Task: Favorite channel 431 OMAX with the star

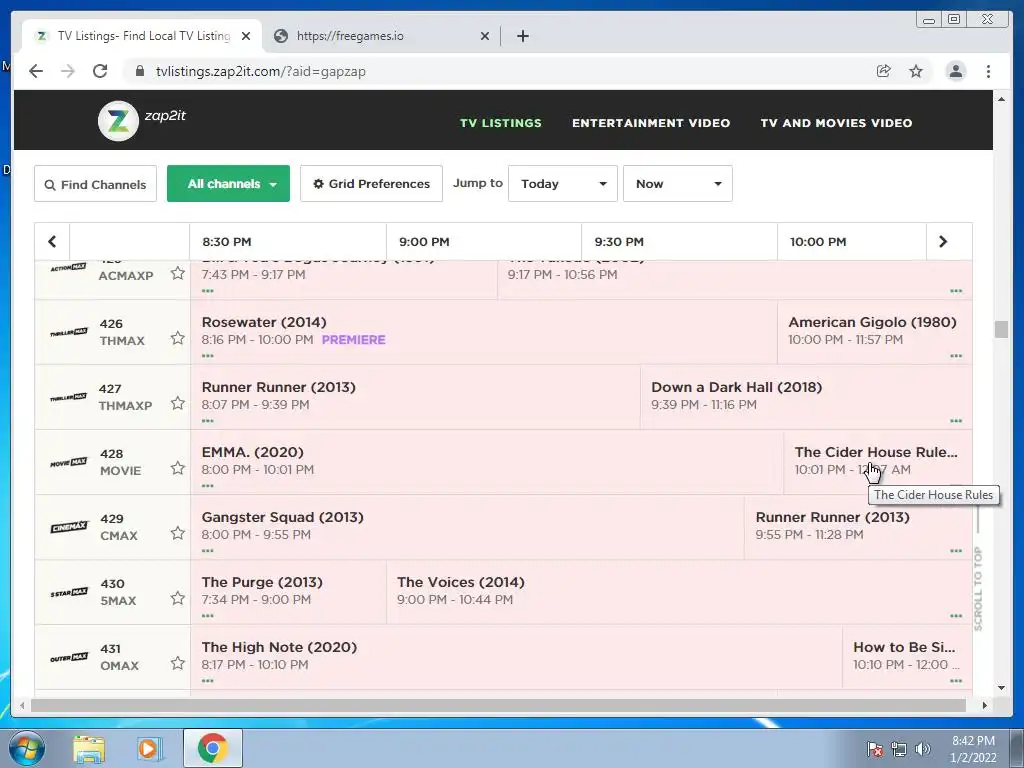Action: click(x=178, y=663)
